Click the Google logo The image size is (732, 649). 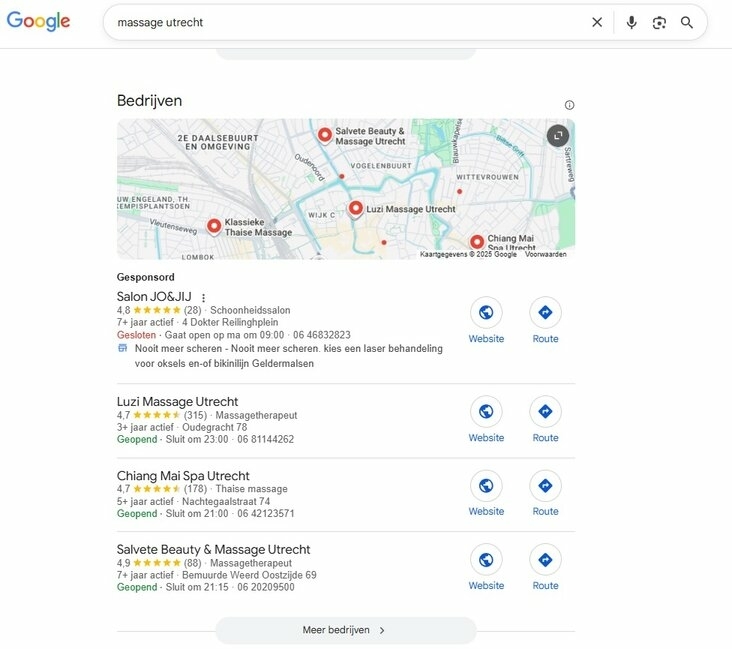point(38,21)
